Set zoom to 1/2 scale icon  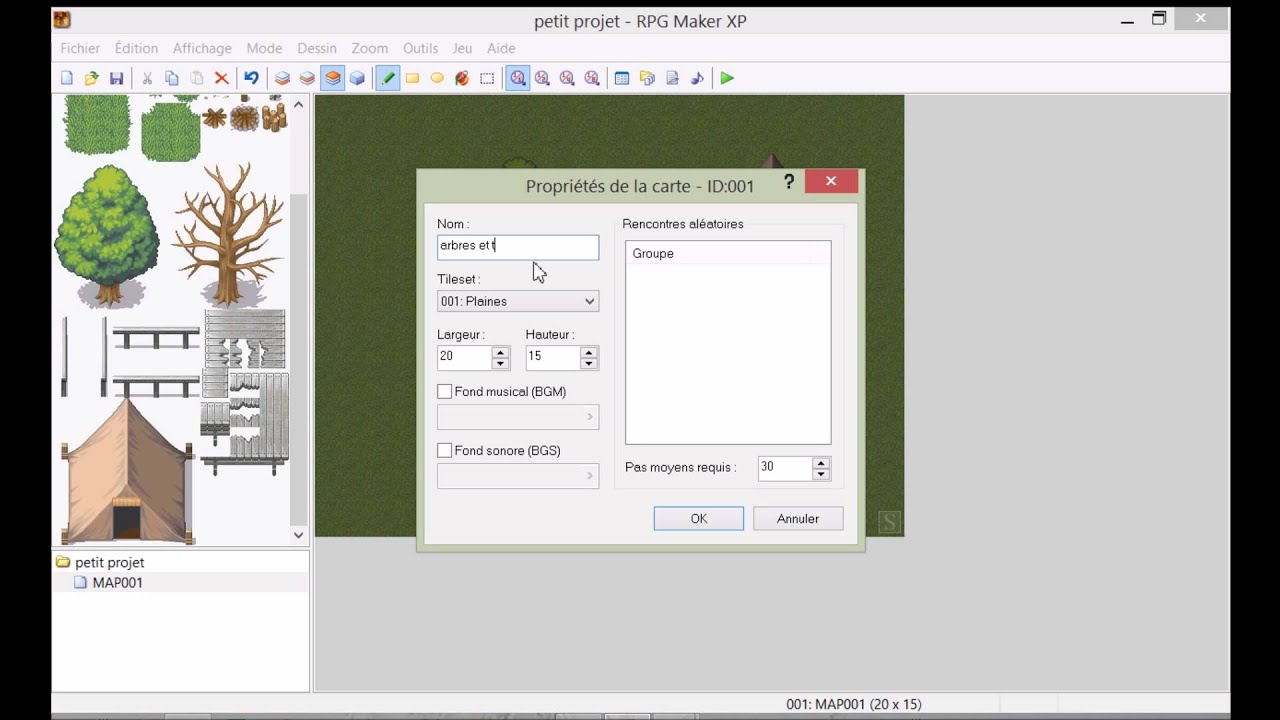coord(542,78)
